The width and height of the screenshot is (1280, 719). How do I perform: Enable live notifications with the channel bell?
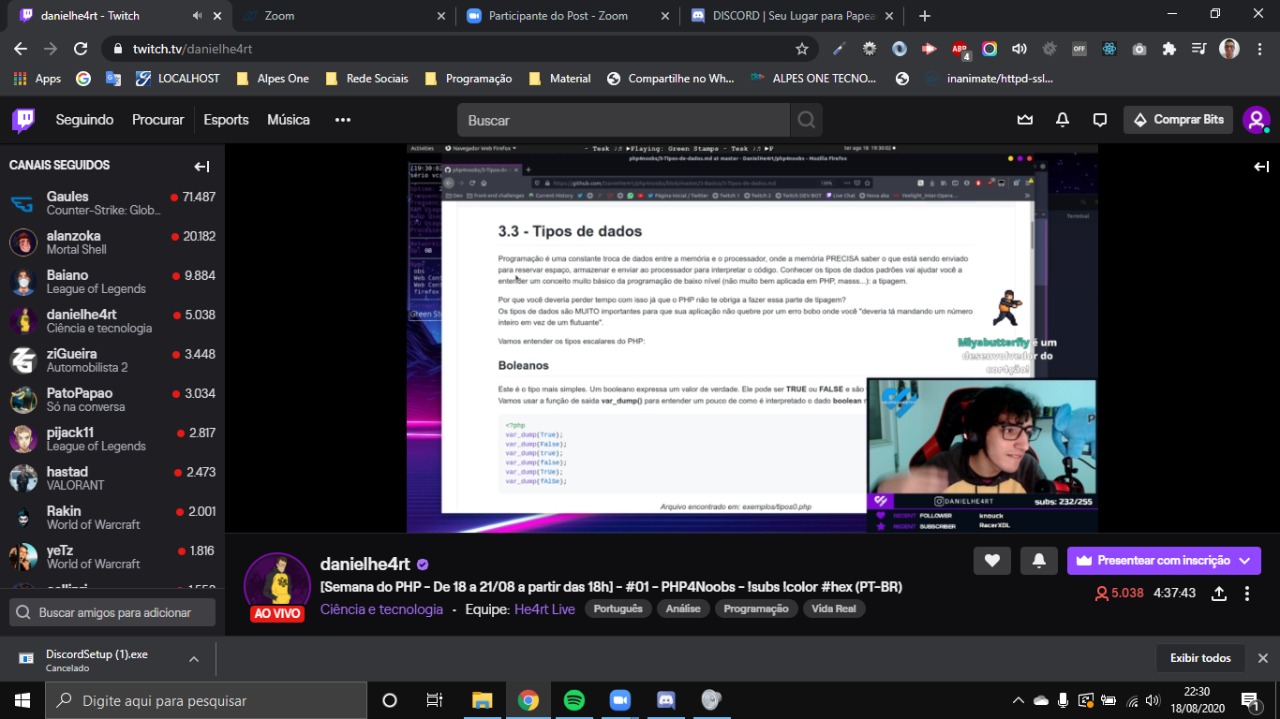(x=1038, y=560)
